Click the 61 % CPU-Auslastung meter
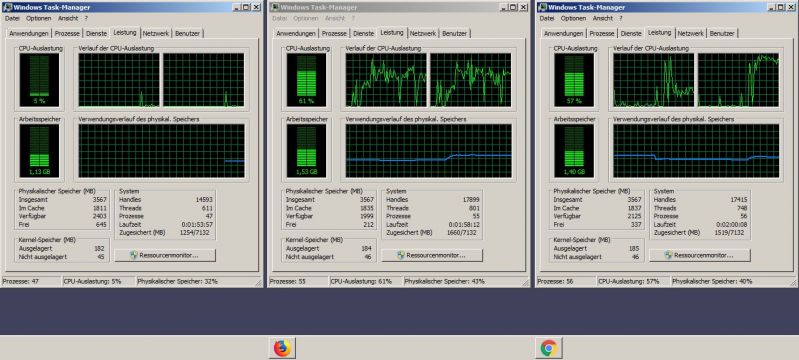The height and width of the screenshot is (360, 799). pyautogui.click(x=306, y=80)
